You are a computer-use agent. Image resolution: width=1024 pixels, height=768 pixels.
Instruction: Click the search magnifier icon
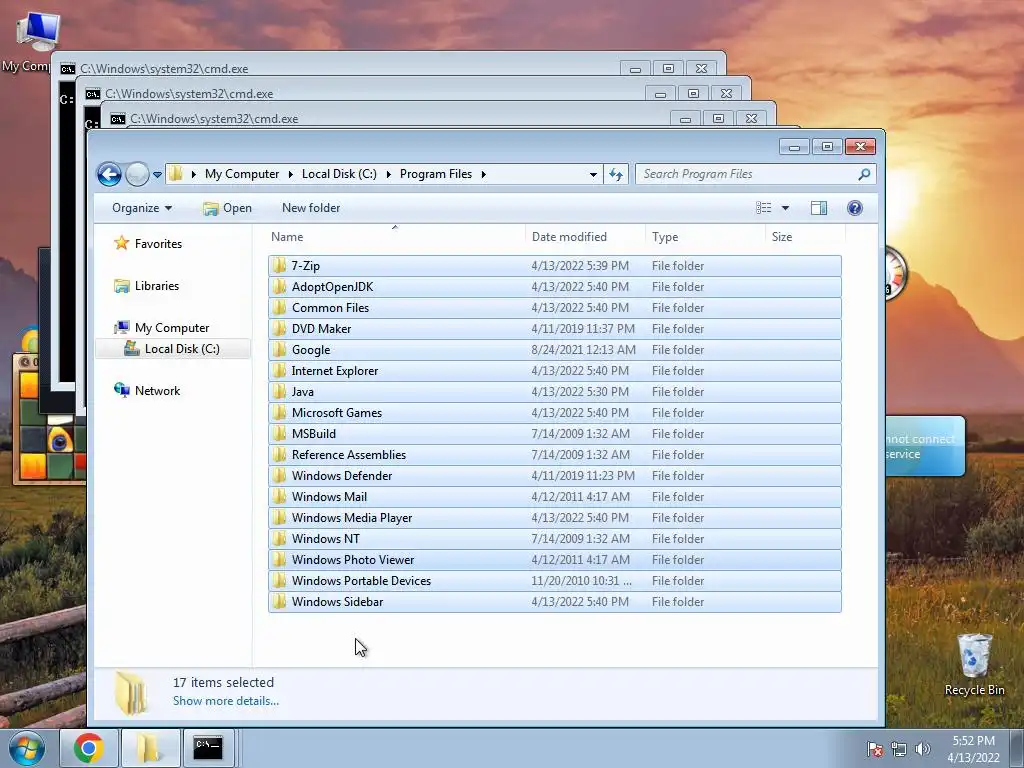click(x=864, y=174)
